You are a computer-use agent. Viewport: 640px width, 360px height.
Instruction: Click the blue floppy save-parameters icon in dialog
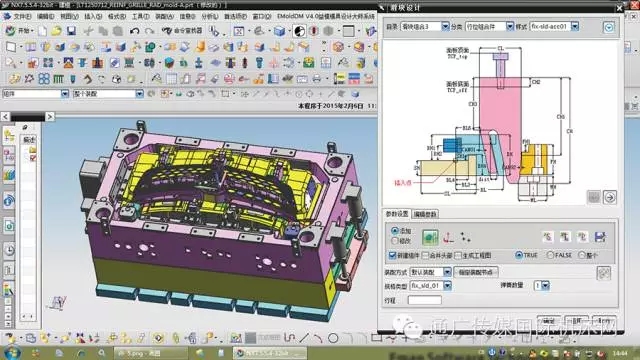point(600,237)
